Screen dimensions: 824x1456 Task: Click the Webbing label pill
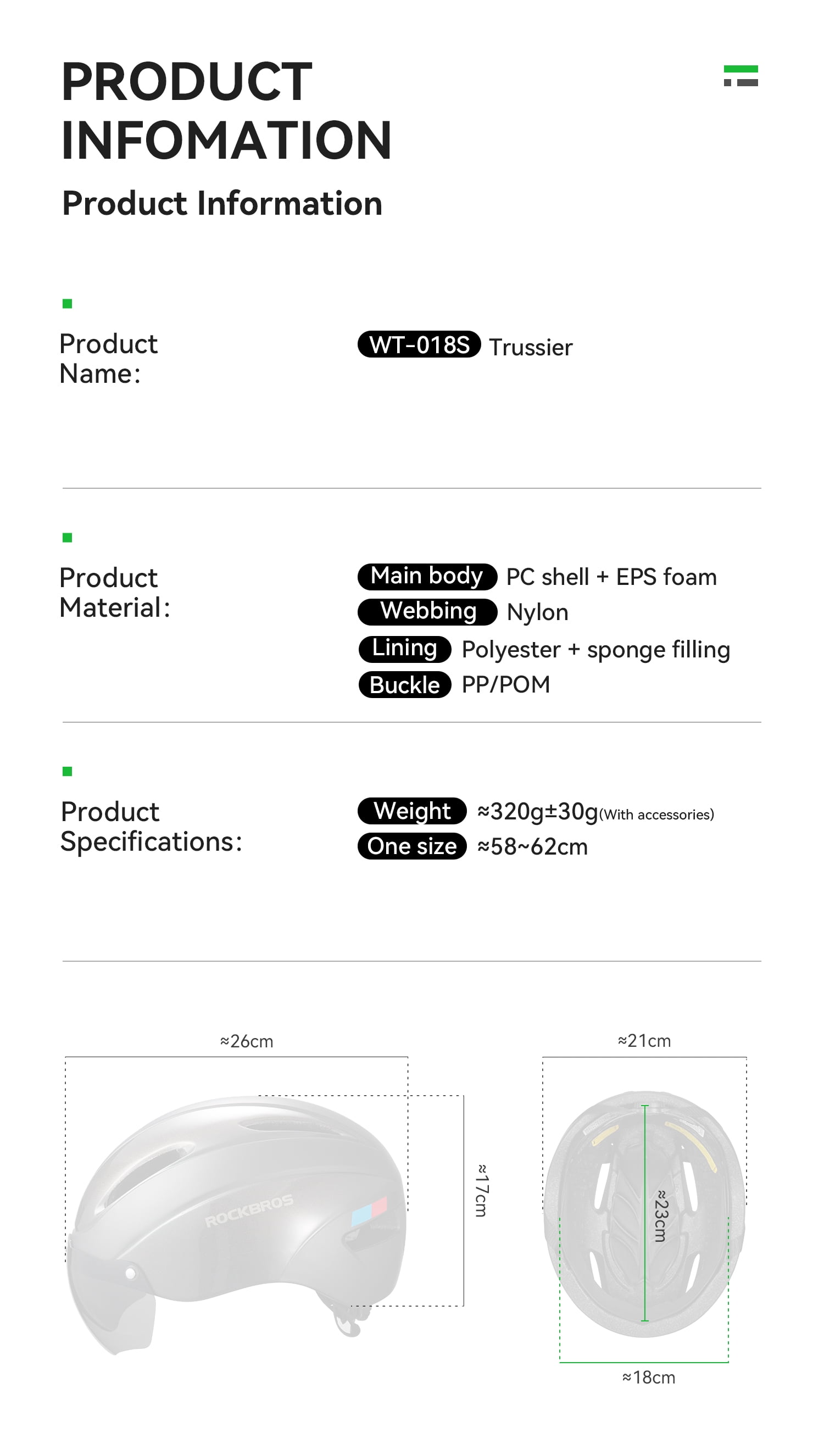(x=427, y=611)
